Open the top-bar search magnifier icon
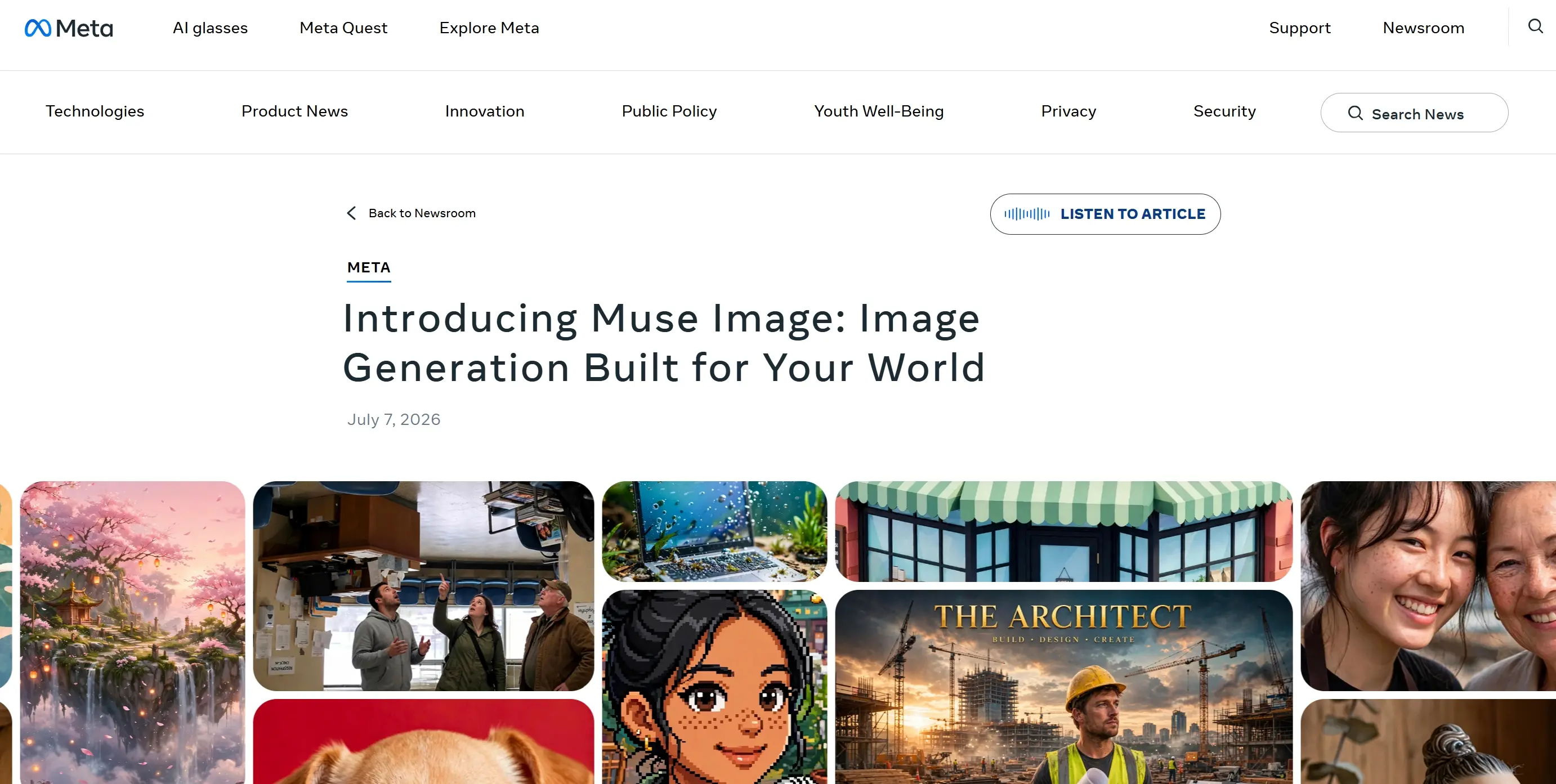 (x=1535, y=26)
